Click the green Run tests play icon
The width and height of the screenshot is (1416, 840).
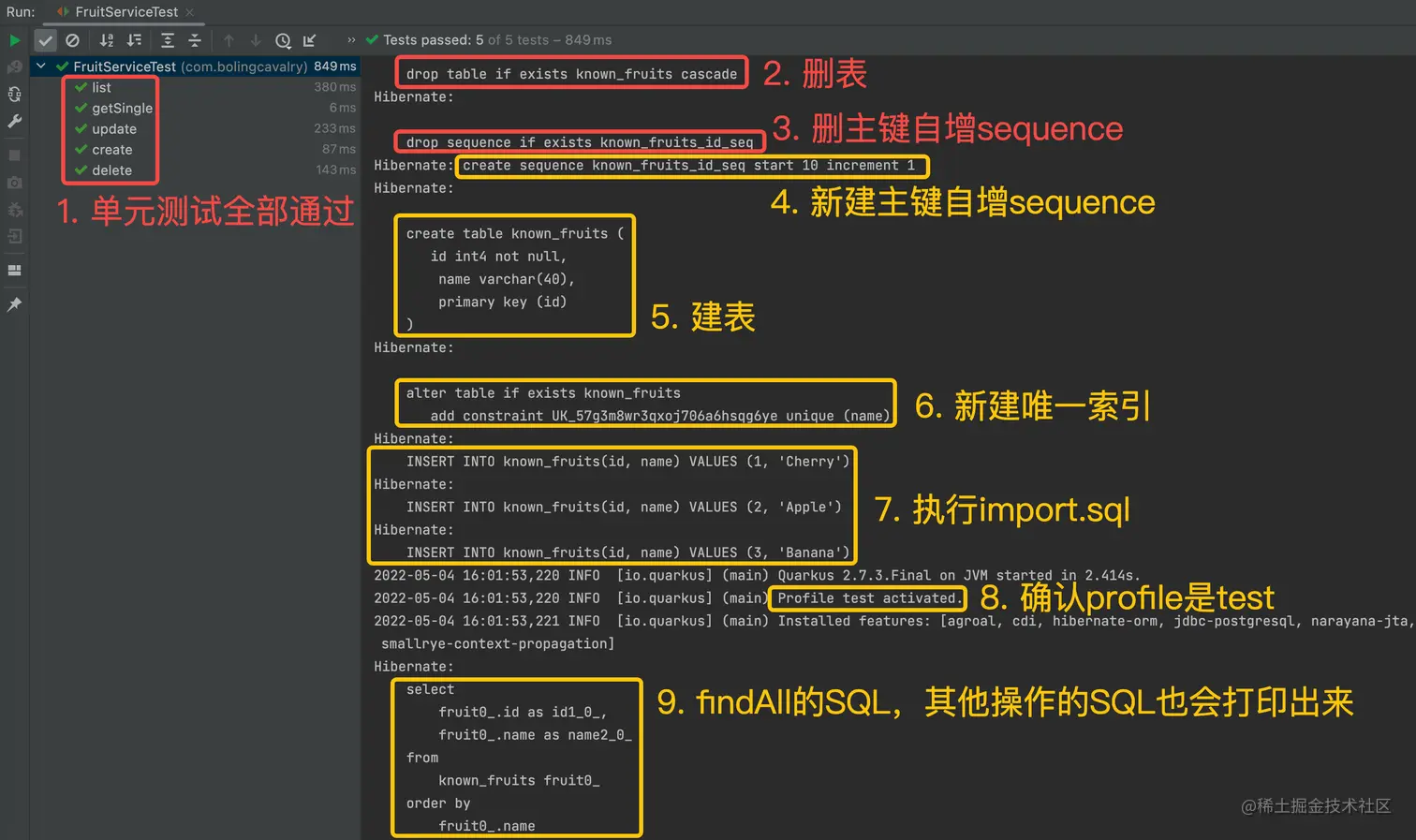pos(14,40)
